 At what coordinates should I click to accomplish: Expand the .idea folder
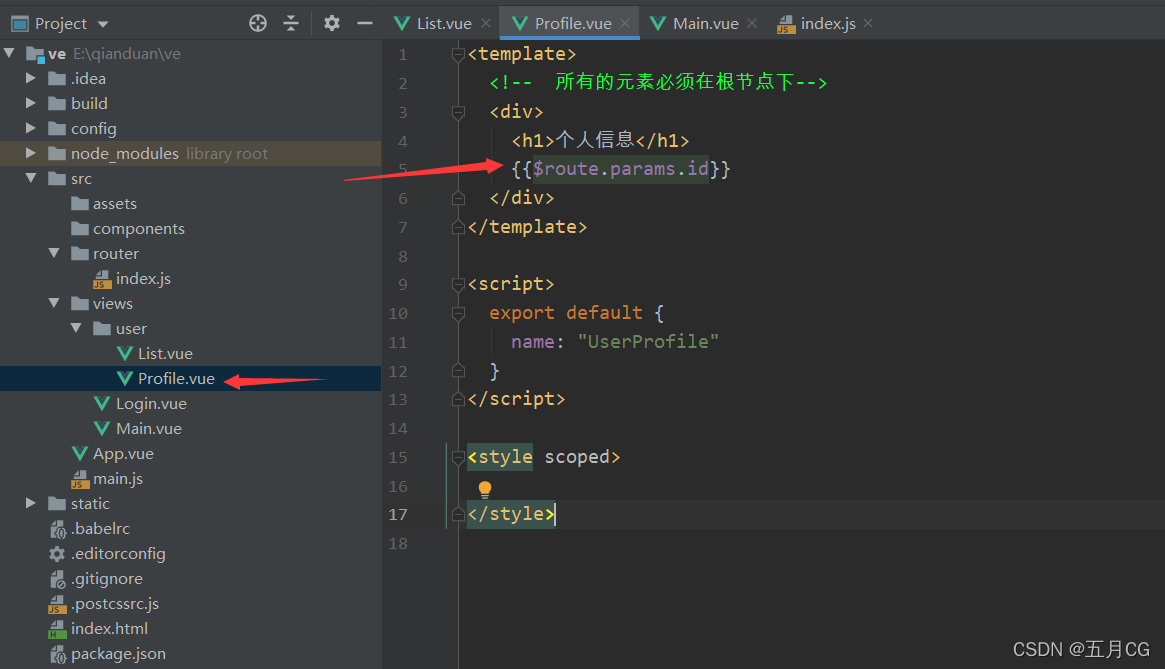click(x=30, y=78)
